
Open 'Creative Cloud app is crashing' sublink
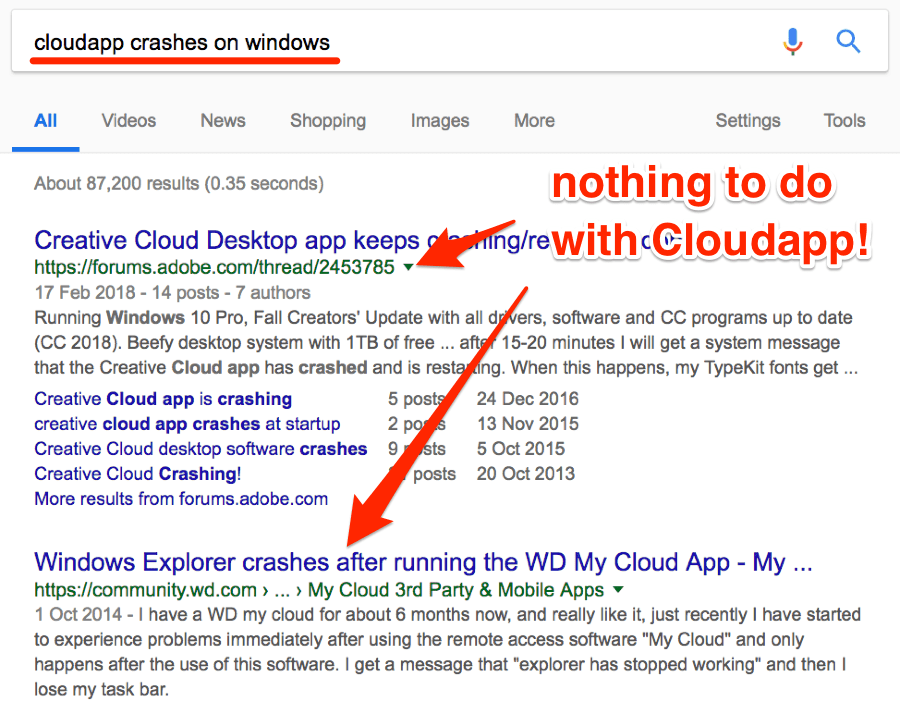[x=163, y=399]
